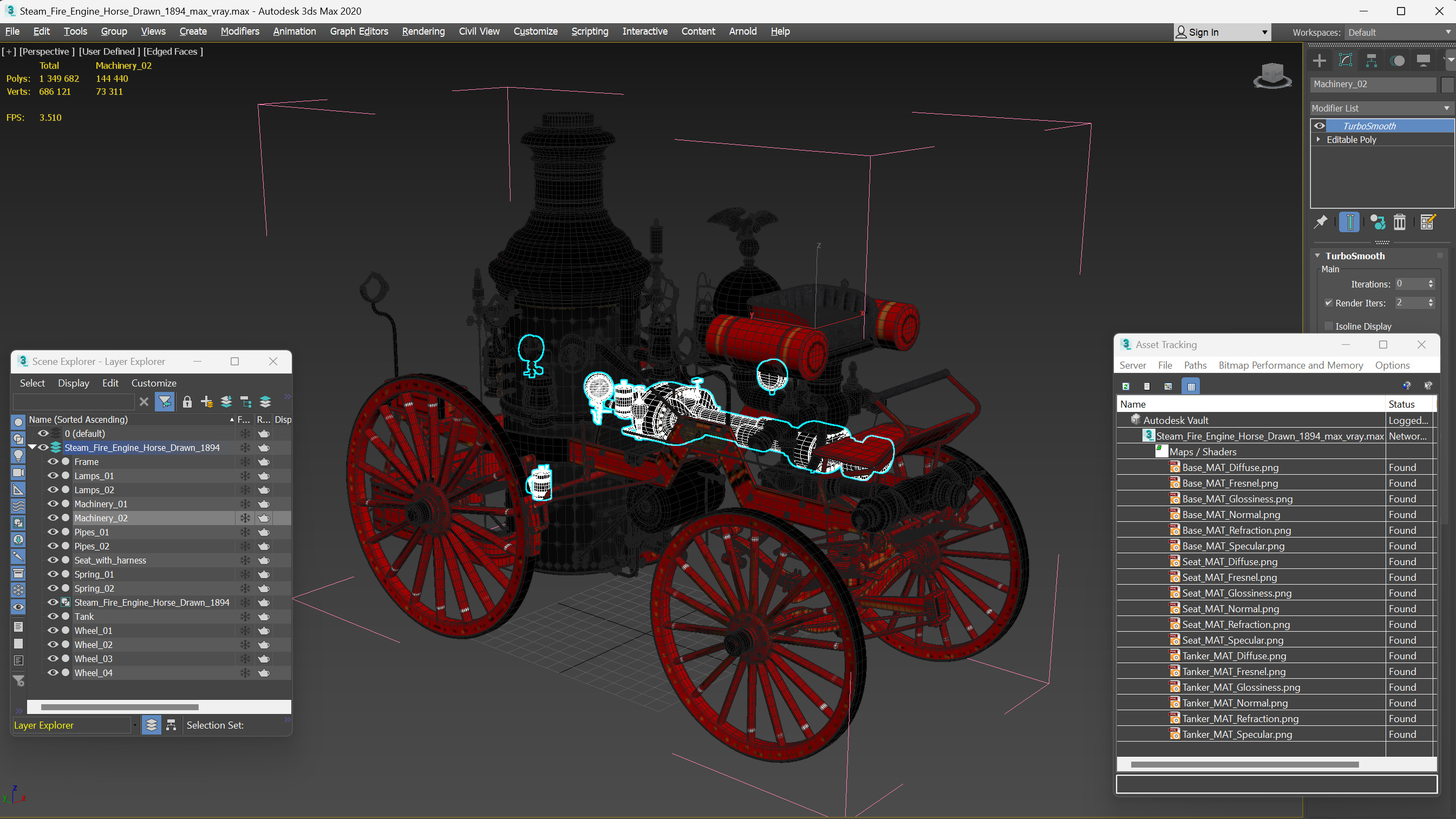Toggle freeze snowflake for Pipes_01 row
Viewport: 1456px width, 819px height.
pos(245,532)
